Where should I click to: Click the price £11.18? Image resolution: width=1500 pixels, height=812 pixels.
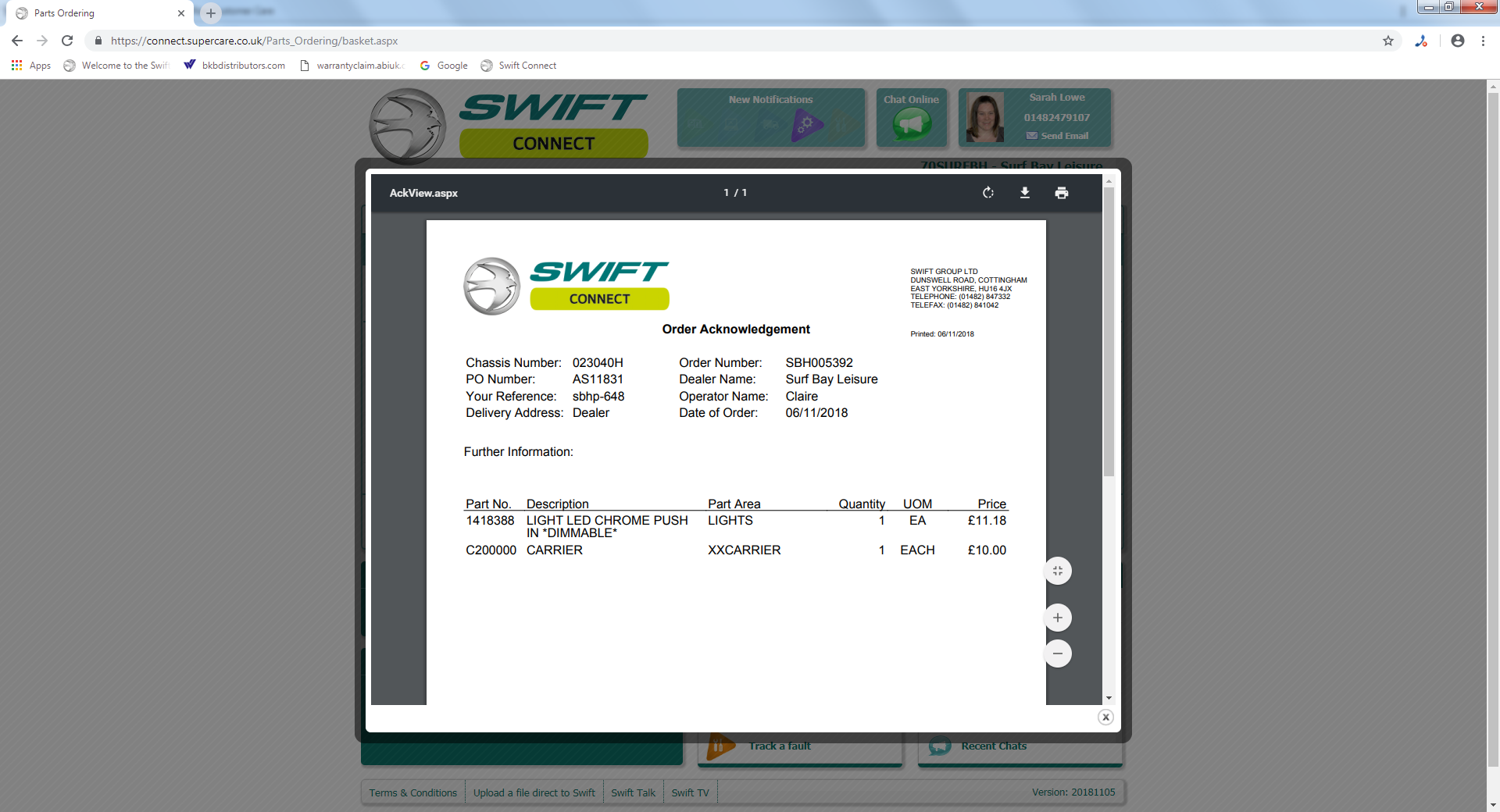click(987, 521)
